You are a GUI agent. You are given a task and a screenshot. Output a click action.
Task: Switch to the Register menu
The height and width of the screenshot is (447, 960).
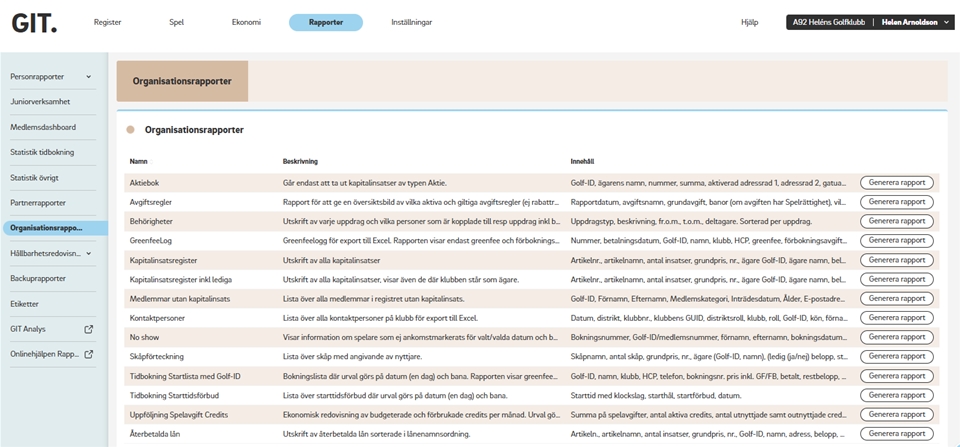click(107, 22)
